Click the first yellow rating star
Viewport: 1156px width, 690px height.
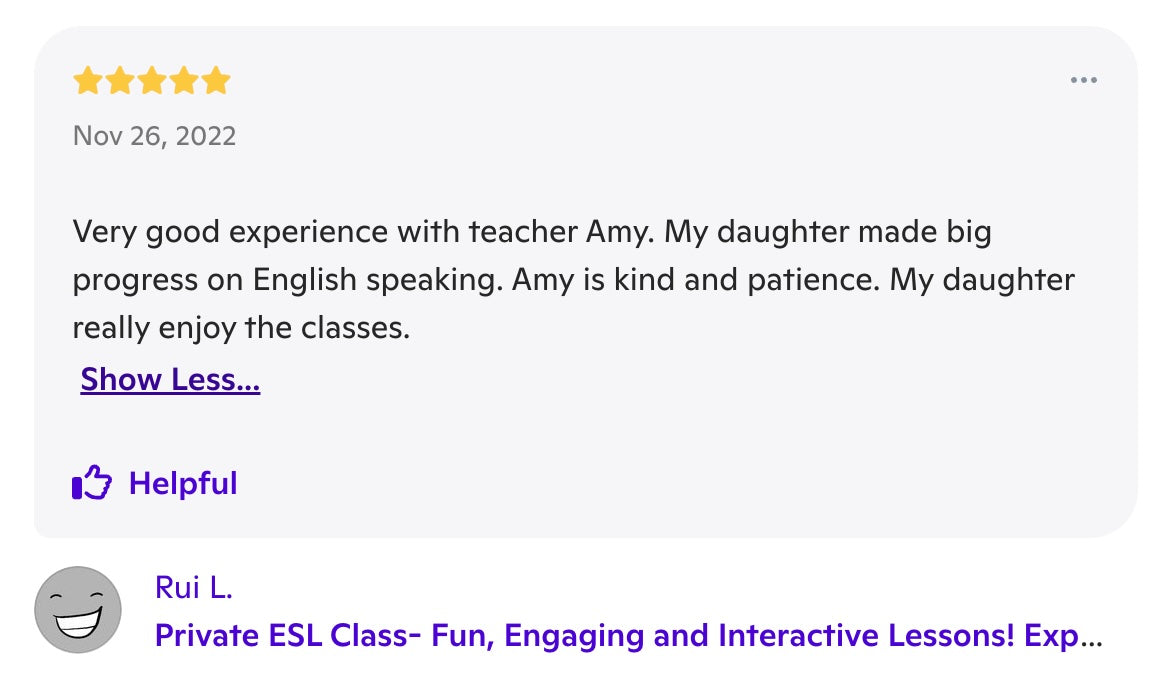(x=88, y=81)
